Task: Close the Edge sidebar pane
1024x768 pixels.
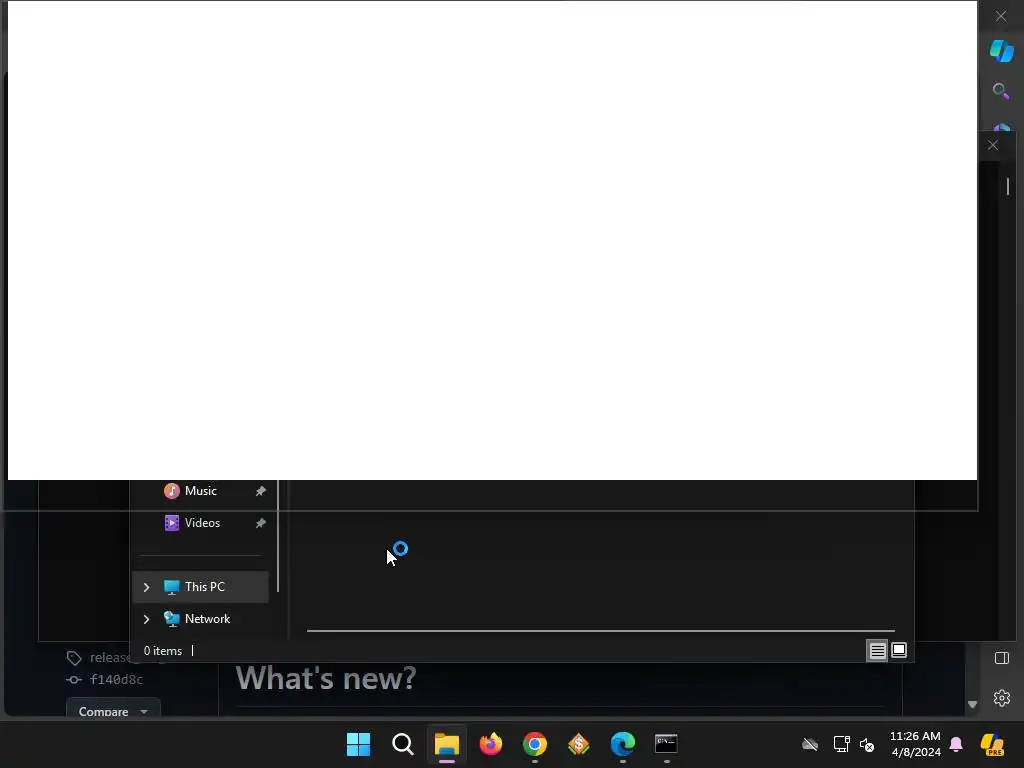Action: 993,145
